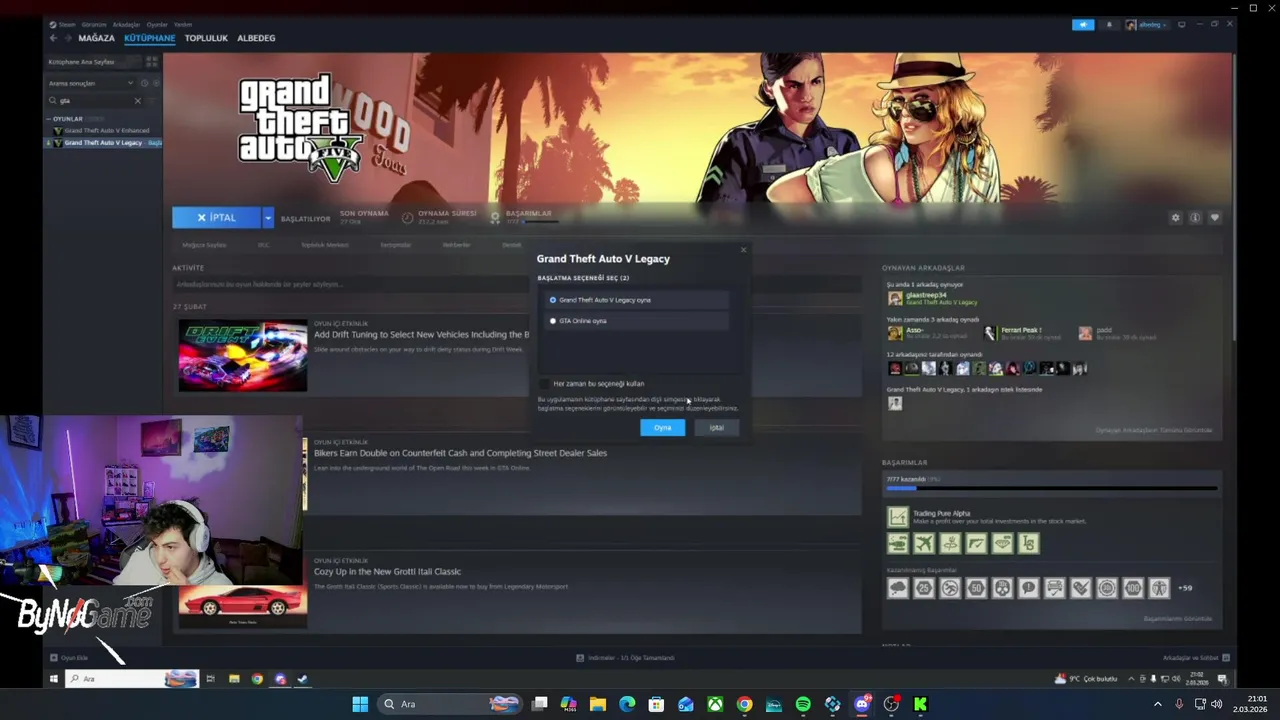Click the taskbar search box 'Ara'

tap(451, 704)
